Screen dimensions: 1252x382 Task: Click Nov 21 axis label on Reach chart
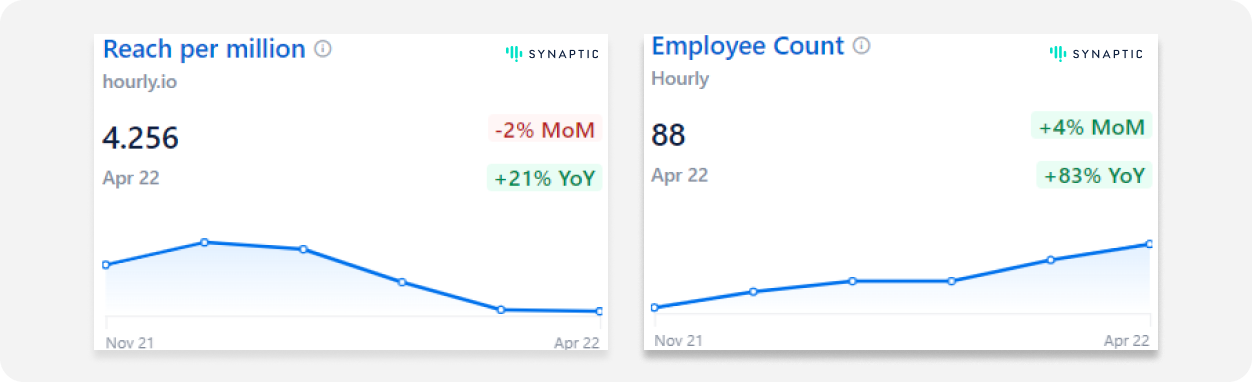pyautogui.click(x=130, y=343)
